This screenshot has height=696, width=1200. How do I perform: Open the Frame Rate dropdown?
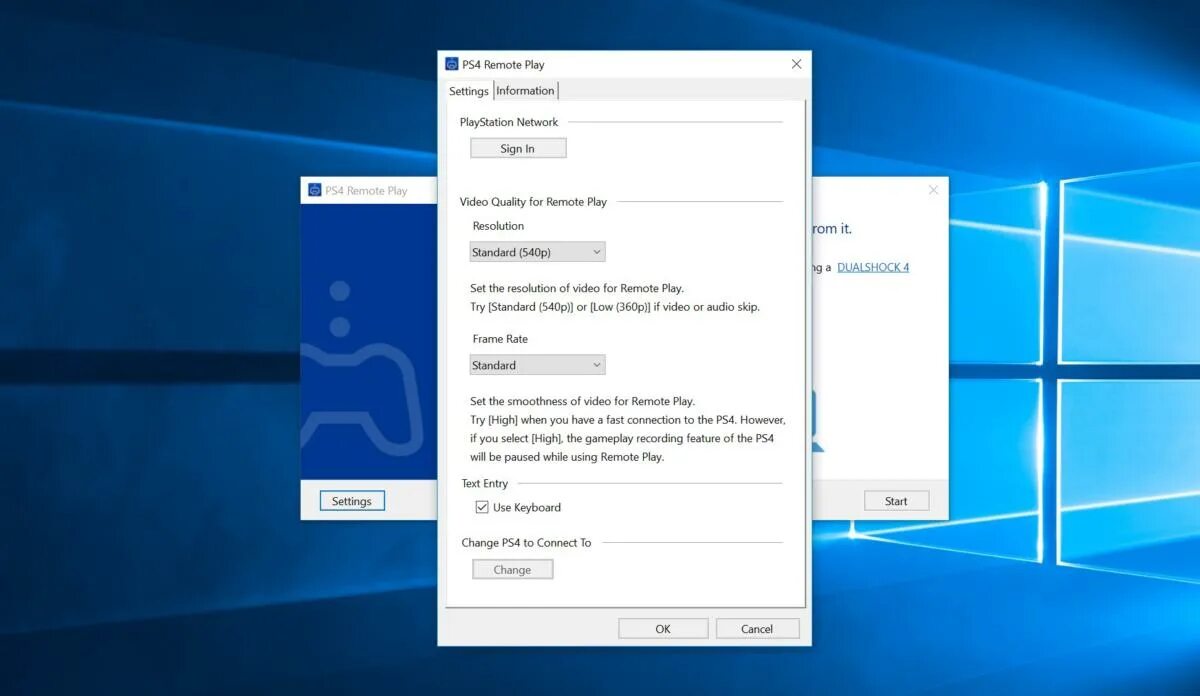pyautogui.click(x=537, y=365)
